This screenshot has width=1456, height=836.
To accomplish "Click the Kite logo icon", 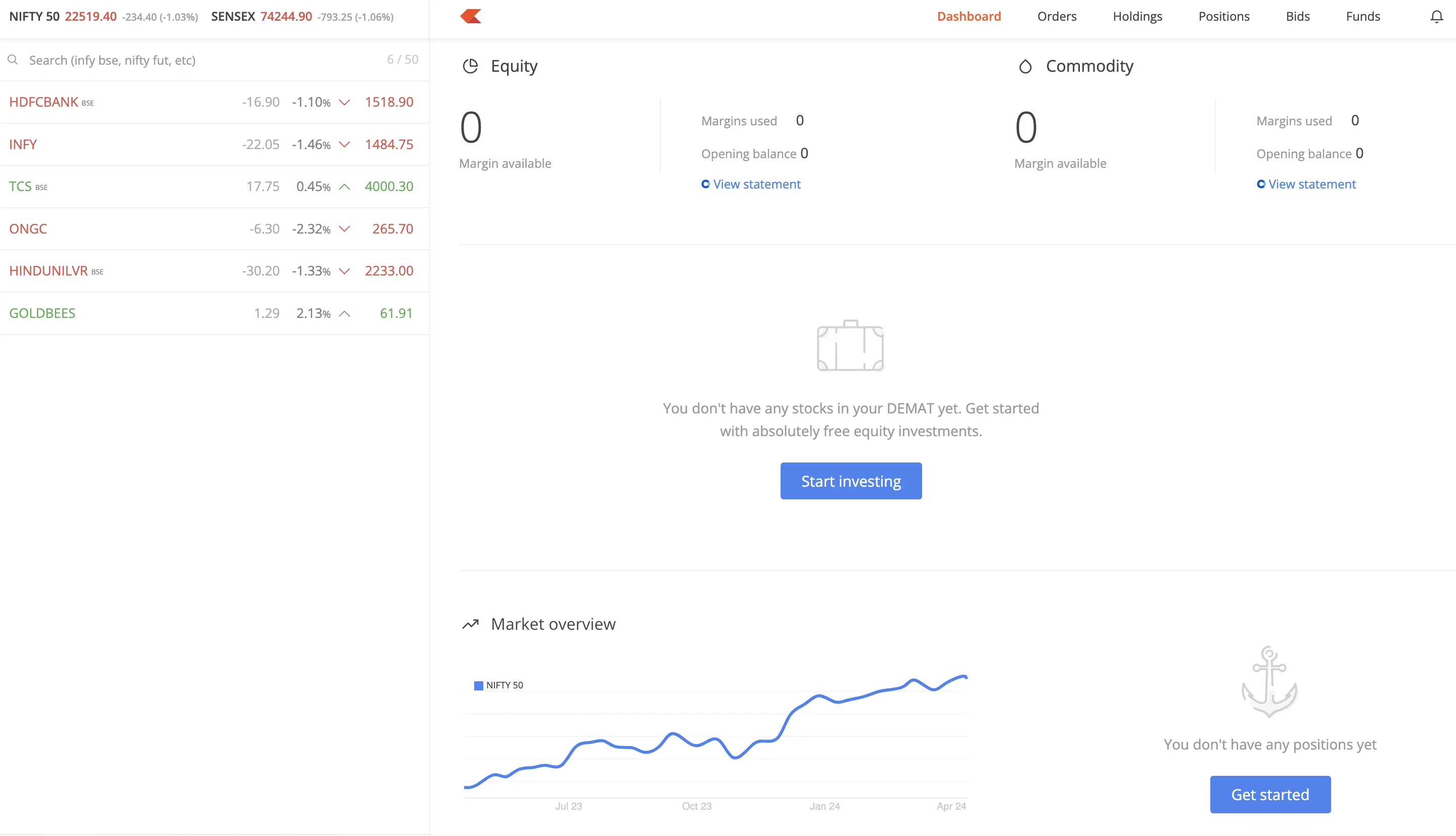I will (x=470, y=16).
